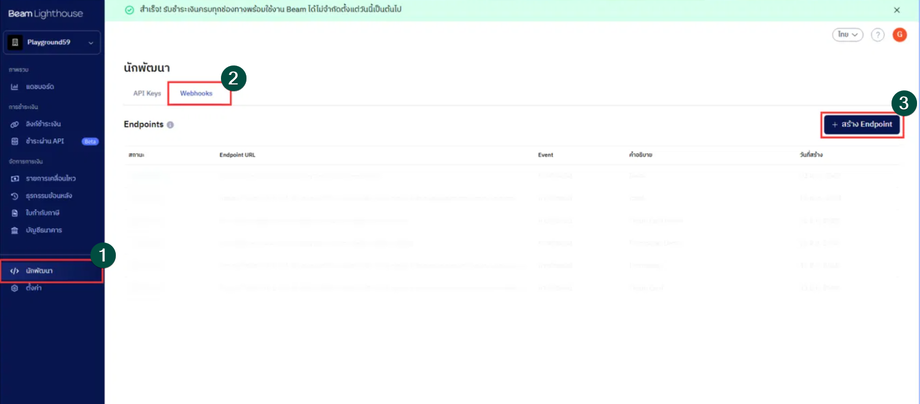Click the วันที่สร้าง column header
Image resolution: width=920 pixels, height=404 pixels.
click(x=813, y=155)
